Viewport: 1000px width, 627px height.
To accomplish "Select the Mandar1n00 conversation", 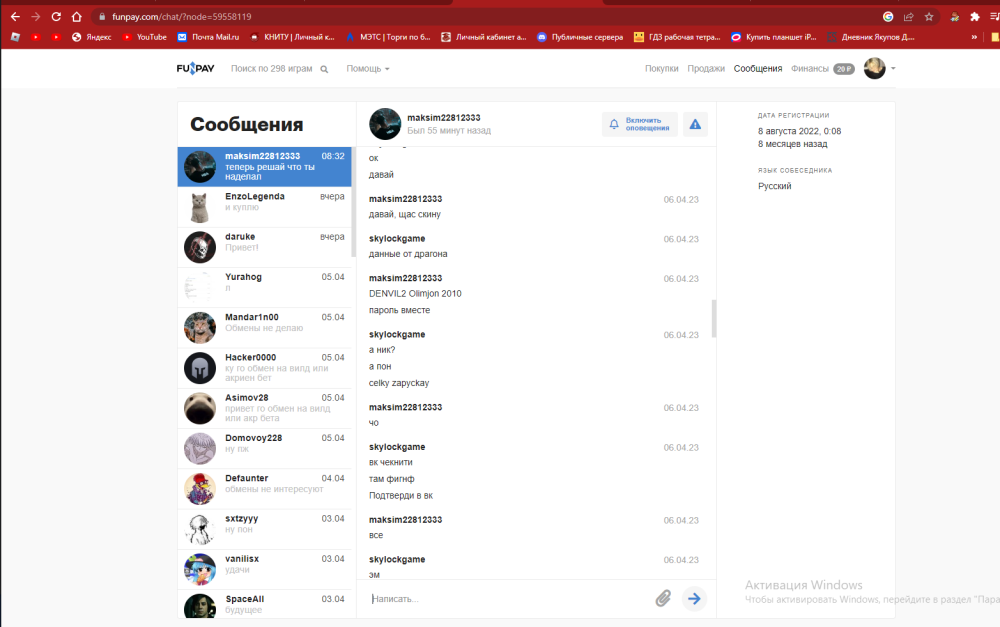I will tap(264, 327).
